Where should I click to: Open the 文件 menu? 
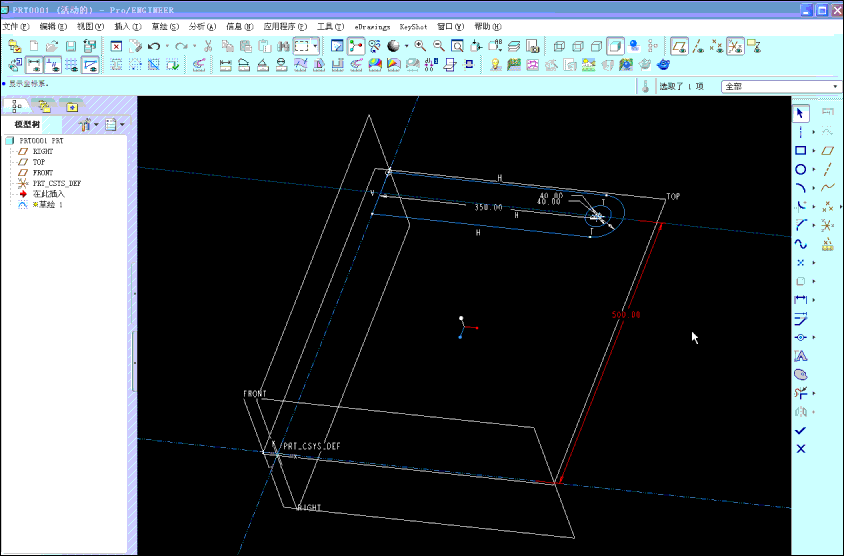pos(16,26)
